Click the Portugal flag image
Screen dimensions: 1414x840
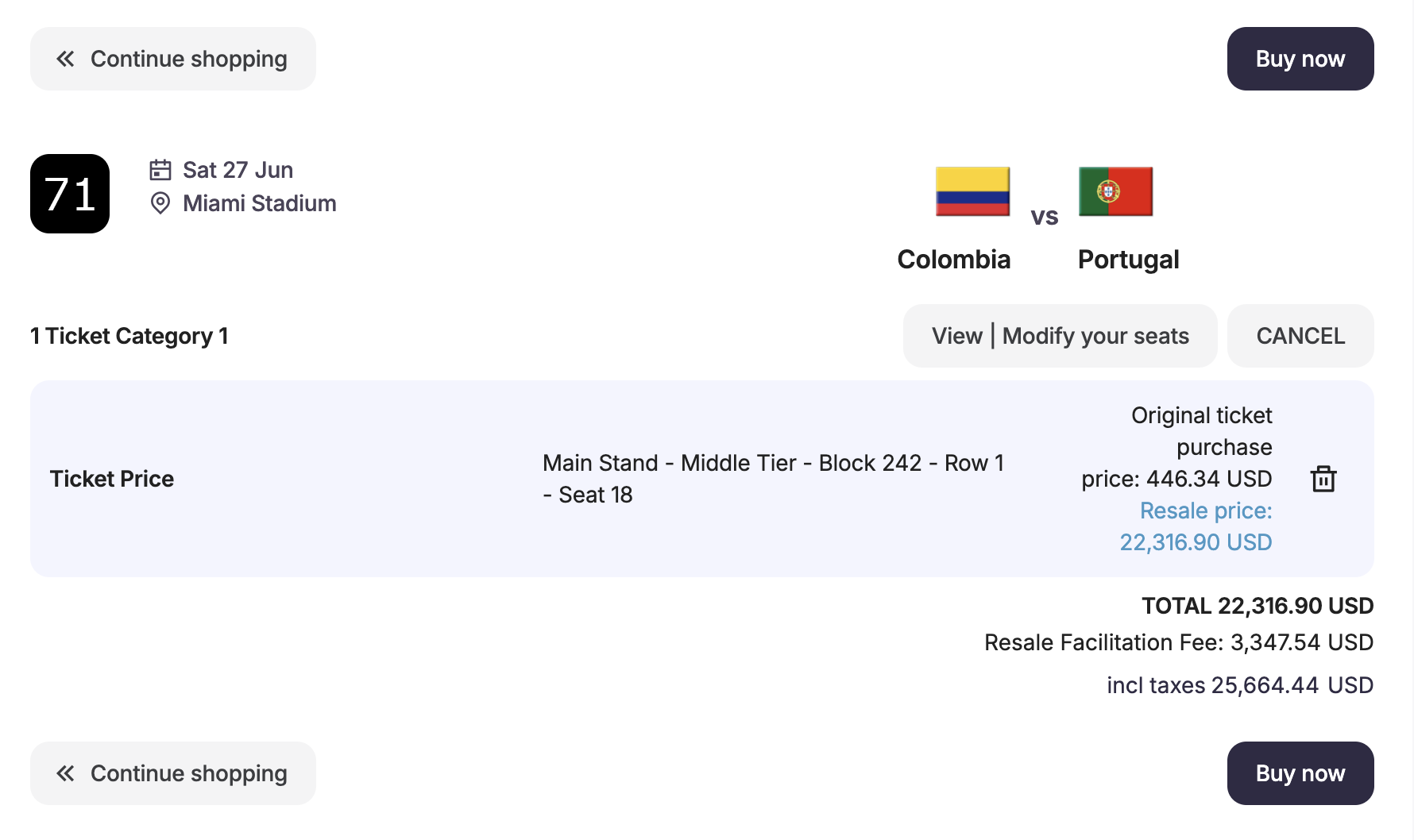(1115, 191)
